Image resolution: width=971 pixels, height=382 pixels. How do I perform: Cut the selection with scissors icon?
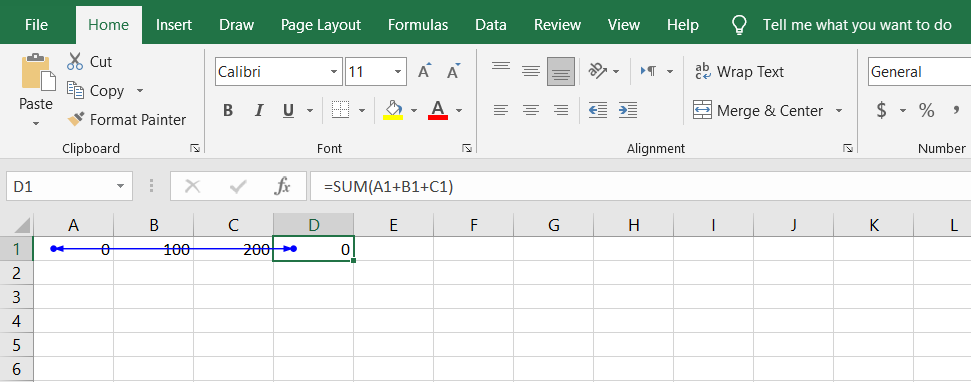click(75, 61)
